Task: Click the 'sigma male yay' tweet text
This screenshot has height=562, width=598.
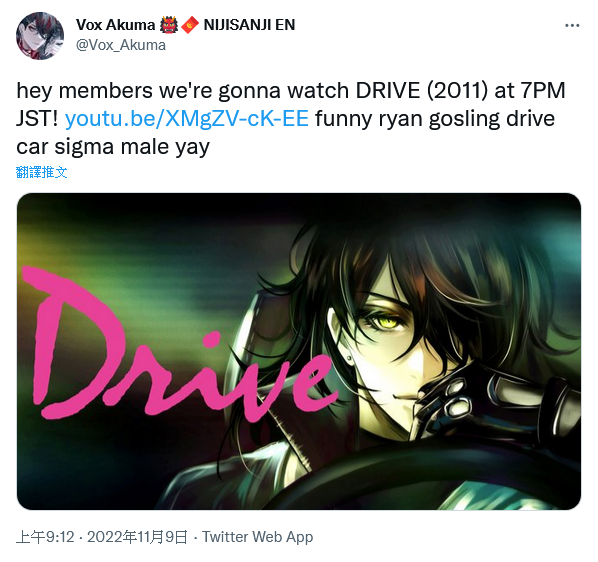Action: click(132, 147)
